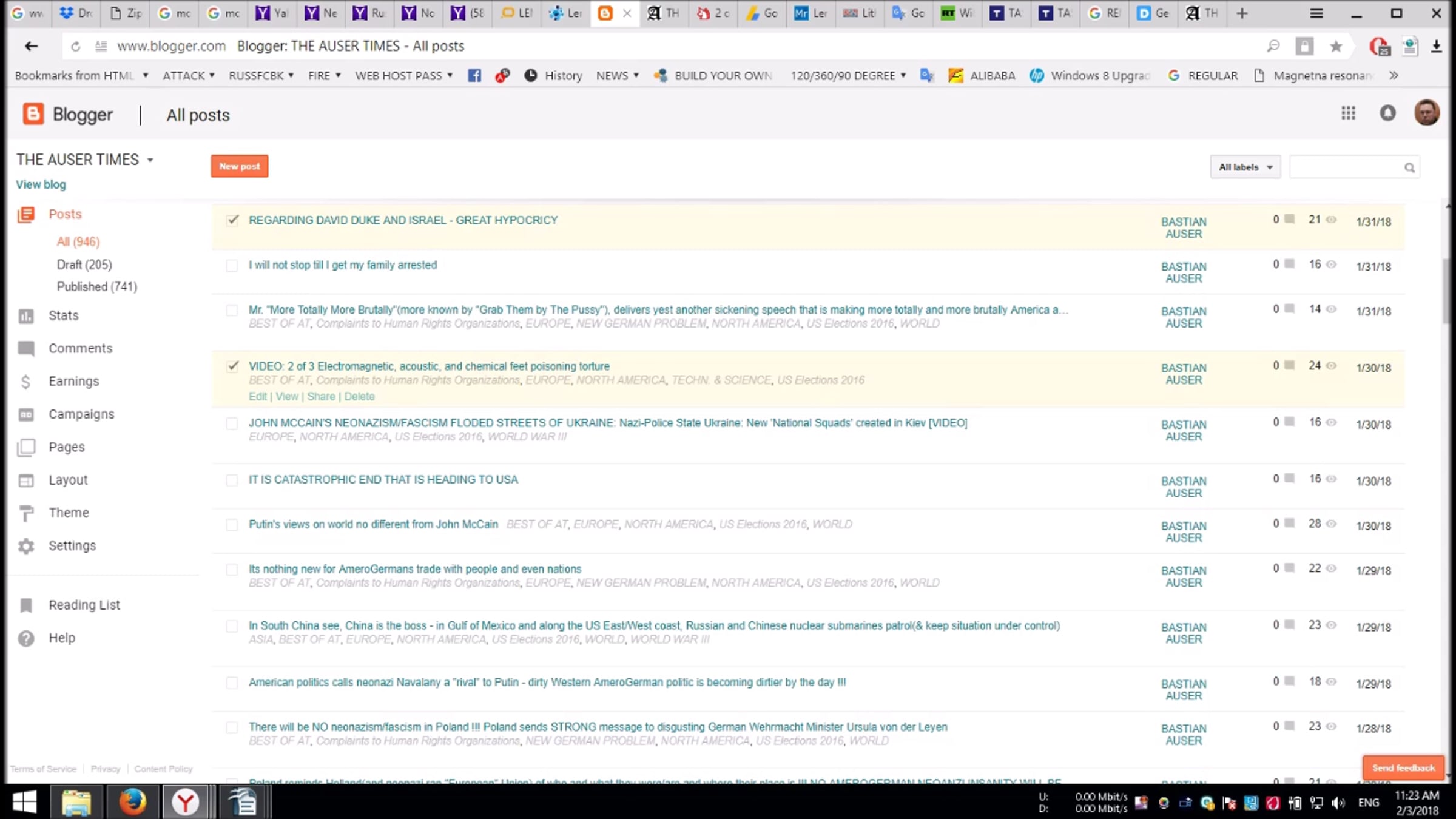Click the Facebook bookmark icon

point(474,76)
